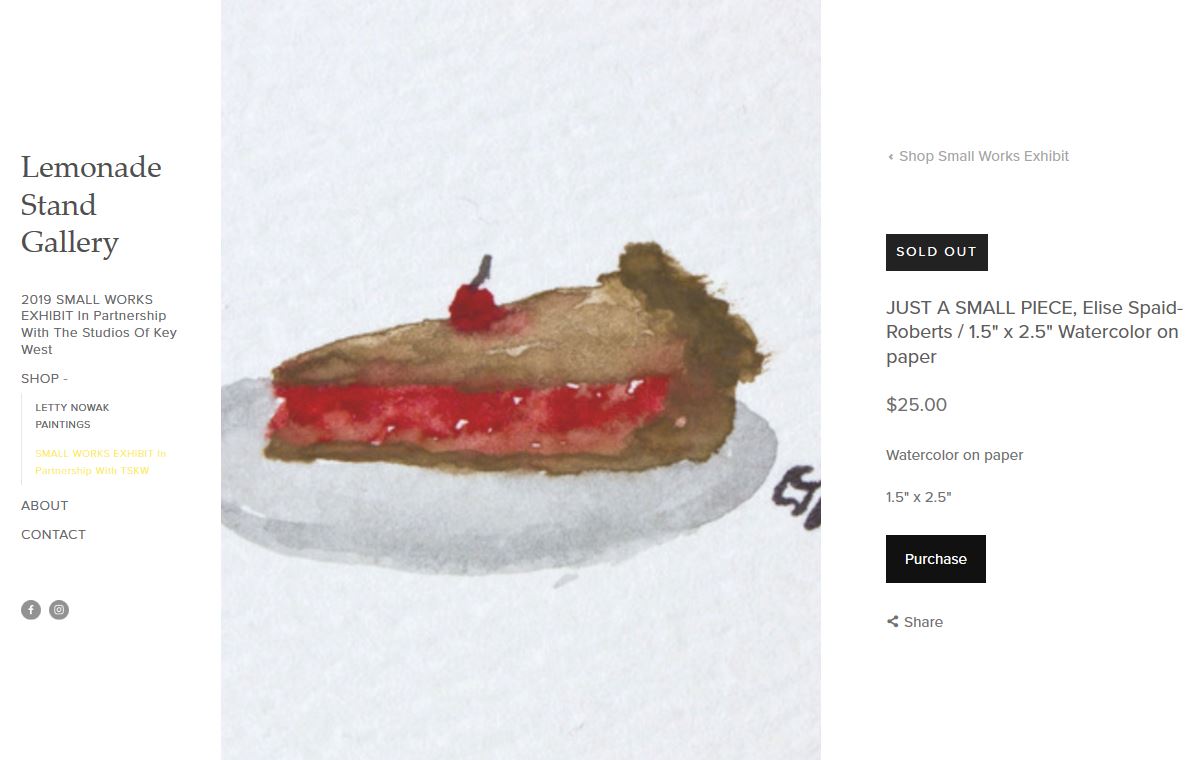Open 2019 Small Works Exhibit page
Viewport: 1201px width, 760px height.
coord(99,324)
